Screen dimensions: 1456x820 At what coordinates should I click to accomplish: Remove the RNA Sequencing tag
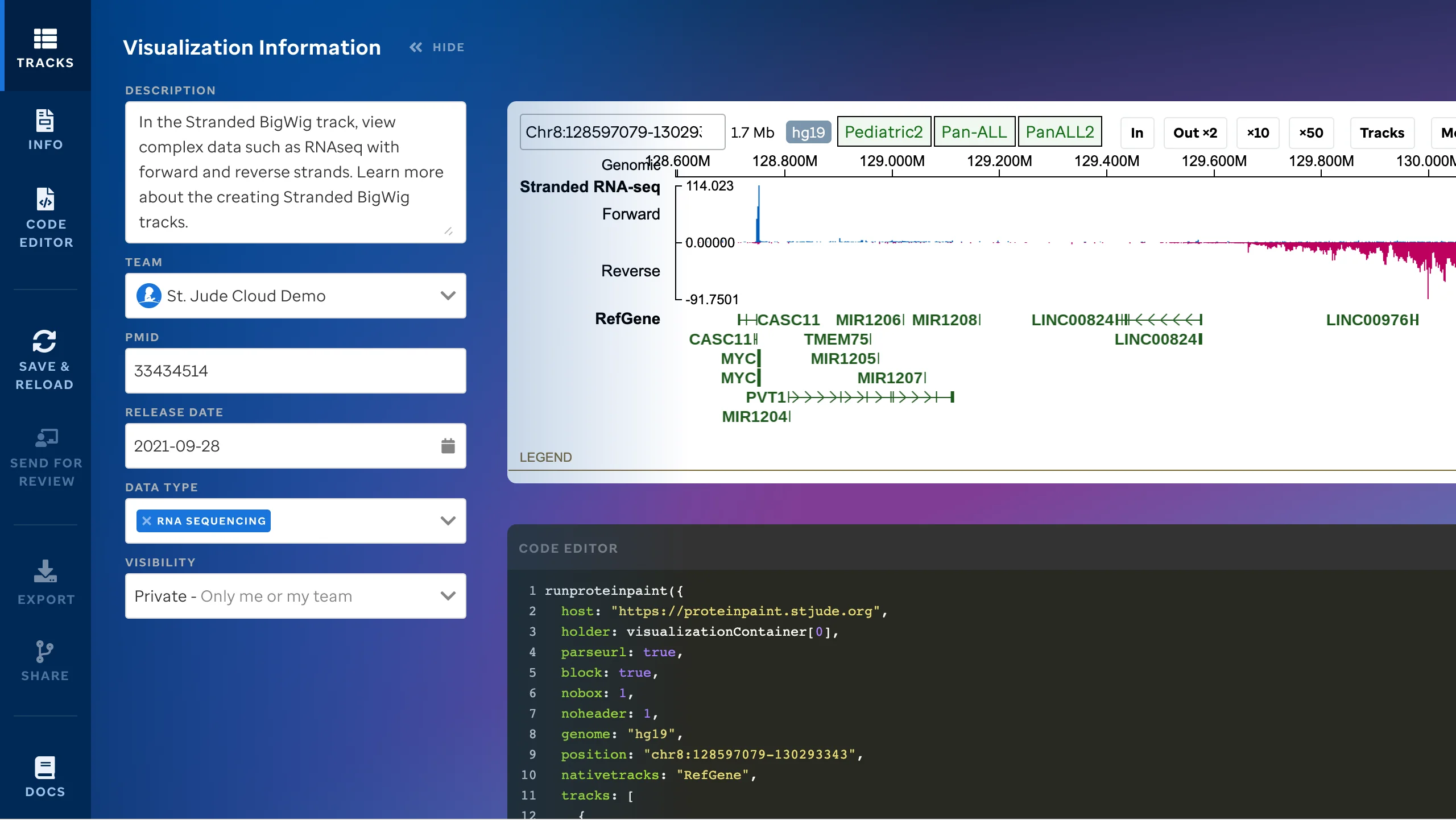click(x=147, y=521)
